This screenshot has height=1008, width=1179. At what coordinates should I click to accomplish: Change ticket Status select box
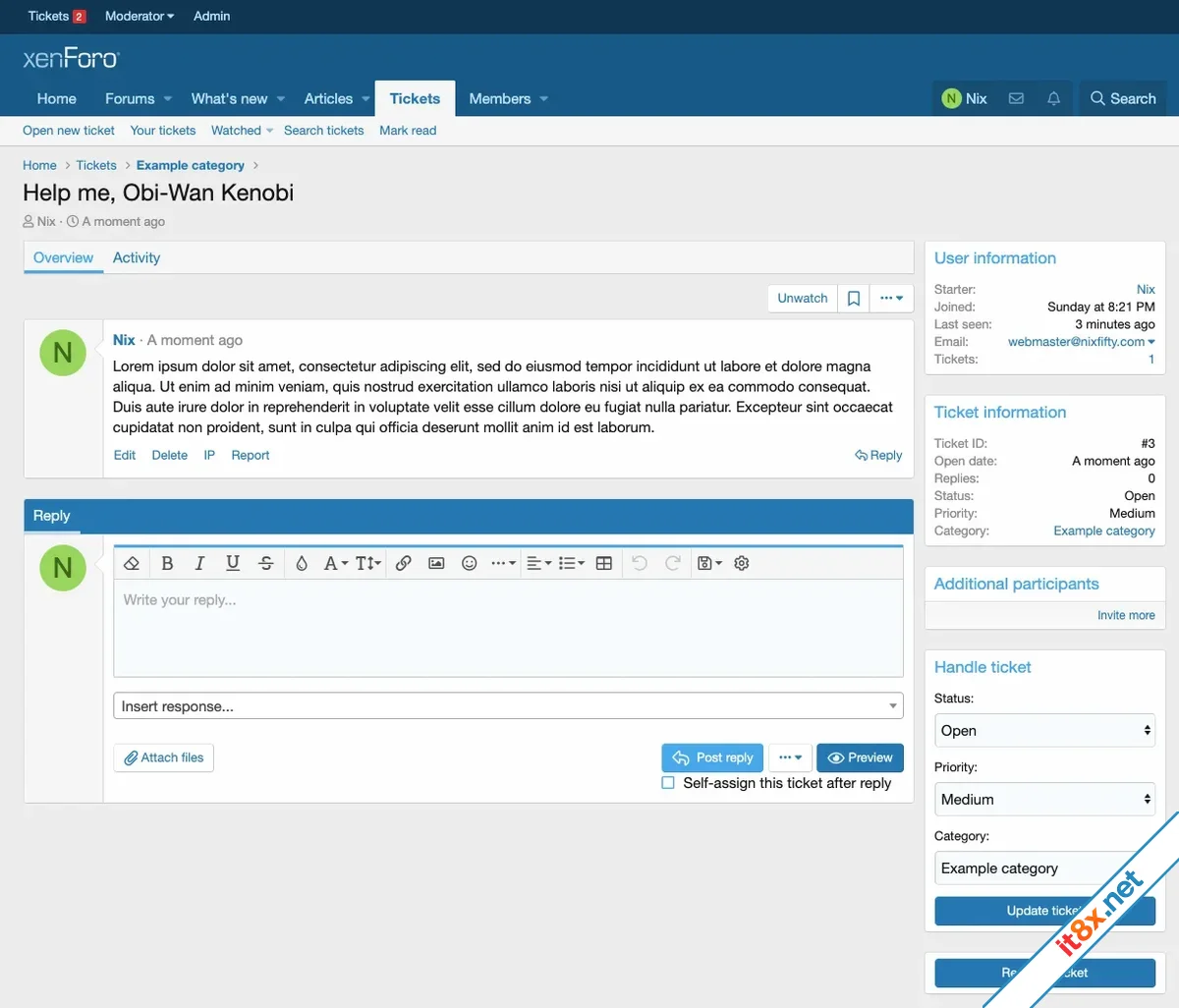[1044, 730]
